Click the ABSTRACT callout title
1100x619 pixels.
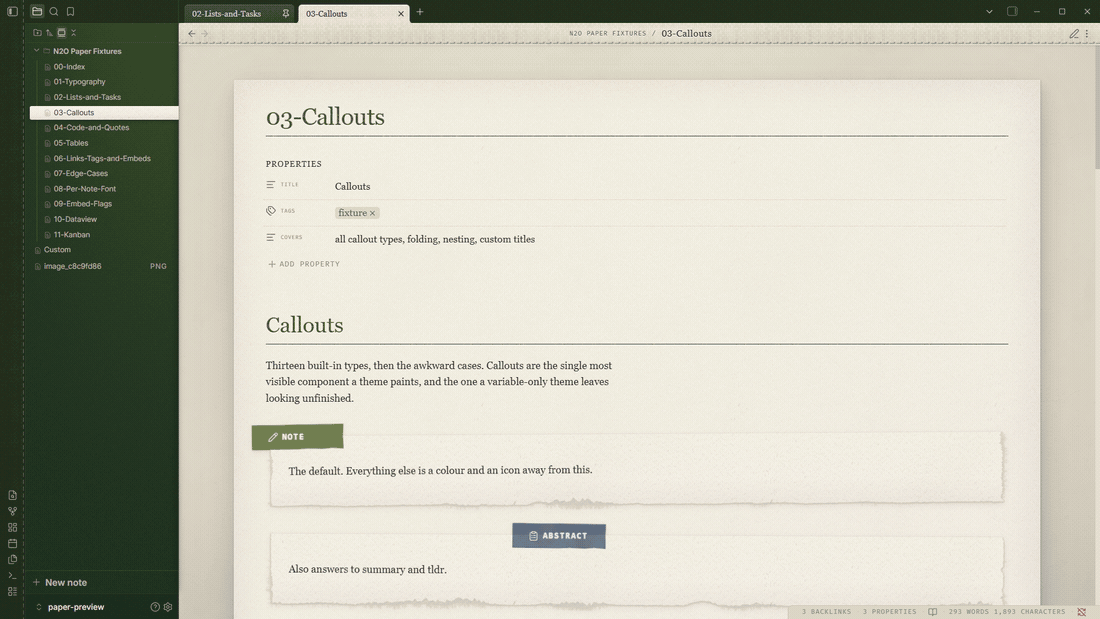tap(559, 535)
